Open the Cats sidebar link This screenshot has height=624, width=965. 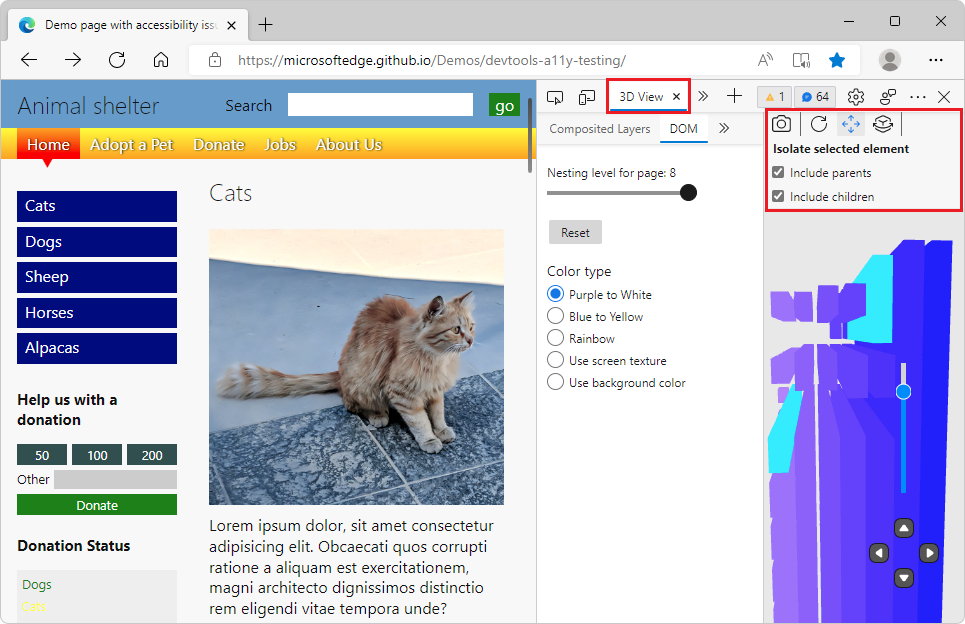click(x=97, y=206)
